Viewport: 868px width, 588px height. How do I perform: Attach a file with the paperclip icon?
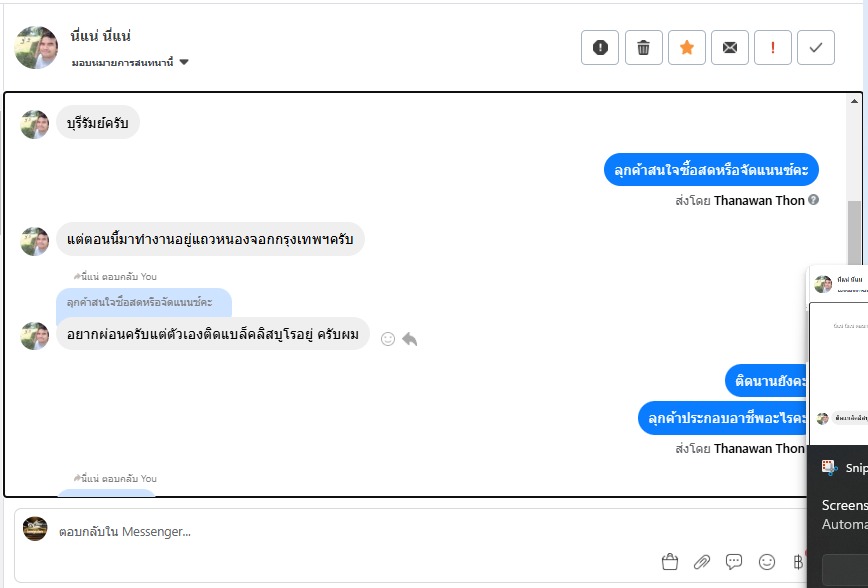pyautogui.click(x=702, y=562)
